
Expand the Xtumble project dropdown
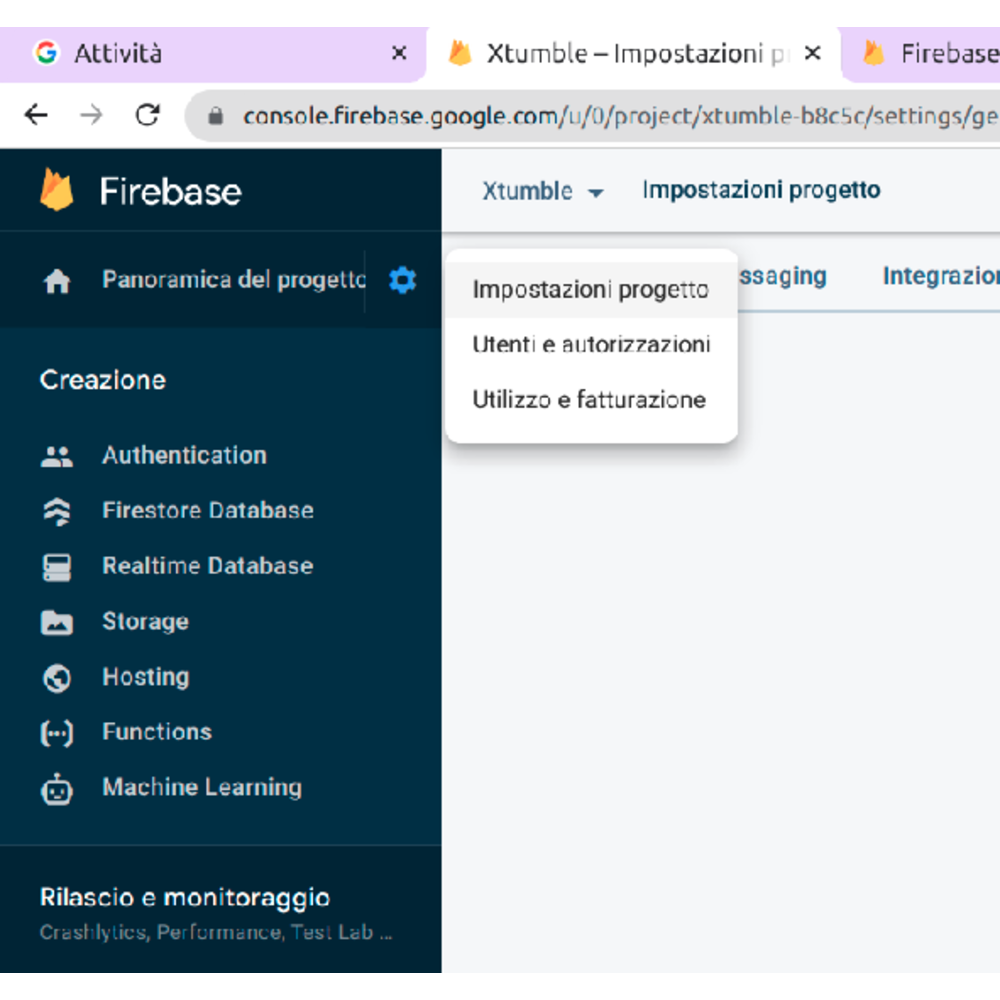[543, 191]
